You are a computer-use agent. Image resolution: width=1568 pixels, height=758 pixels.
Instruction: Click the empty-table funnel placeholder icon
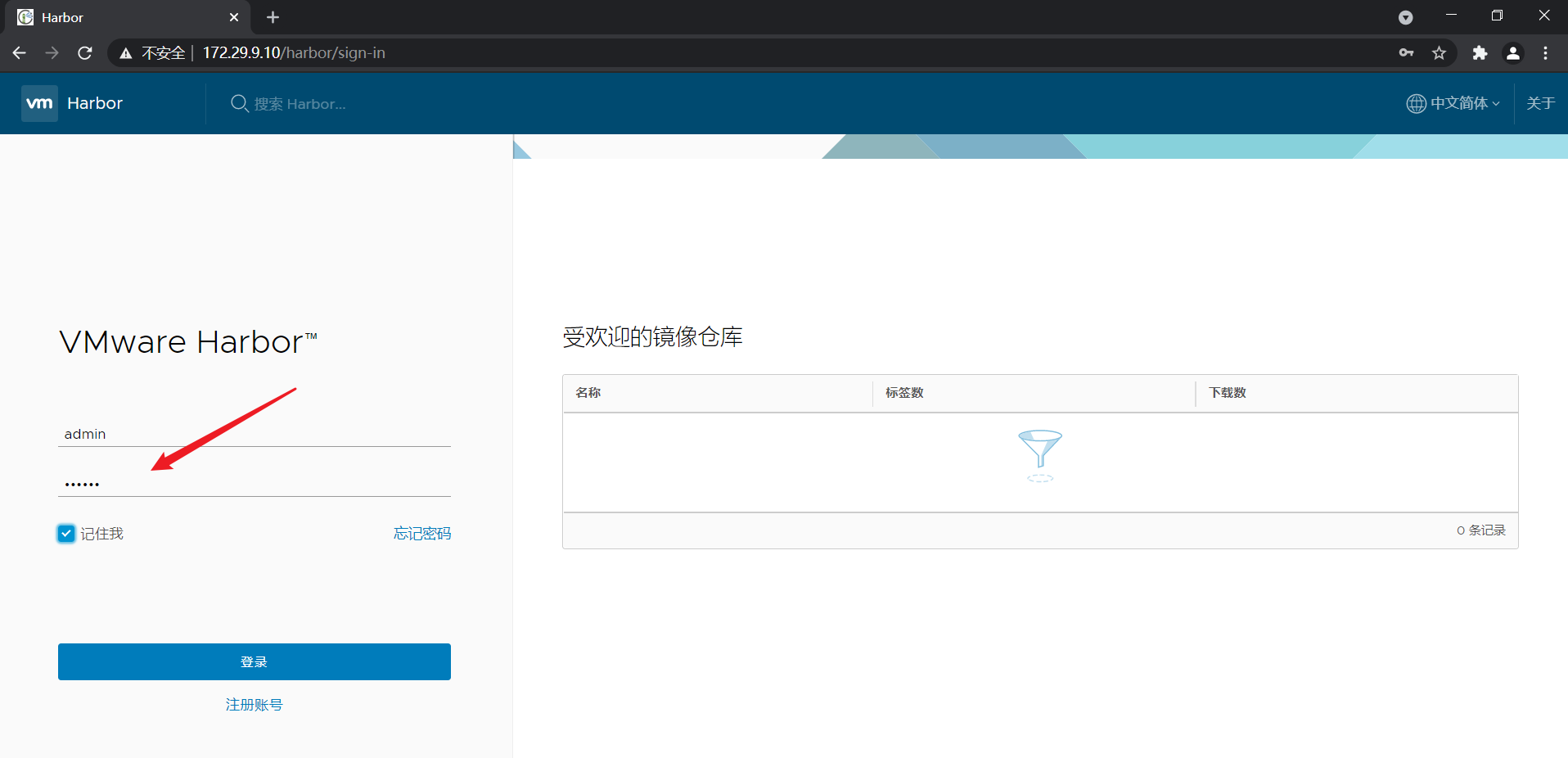pos(1040,455)
